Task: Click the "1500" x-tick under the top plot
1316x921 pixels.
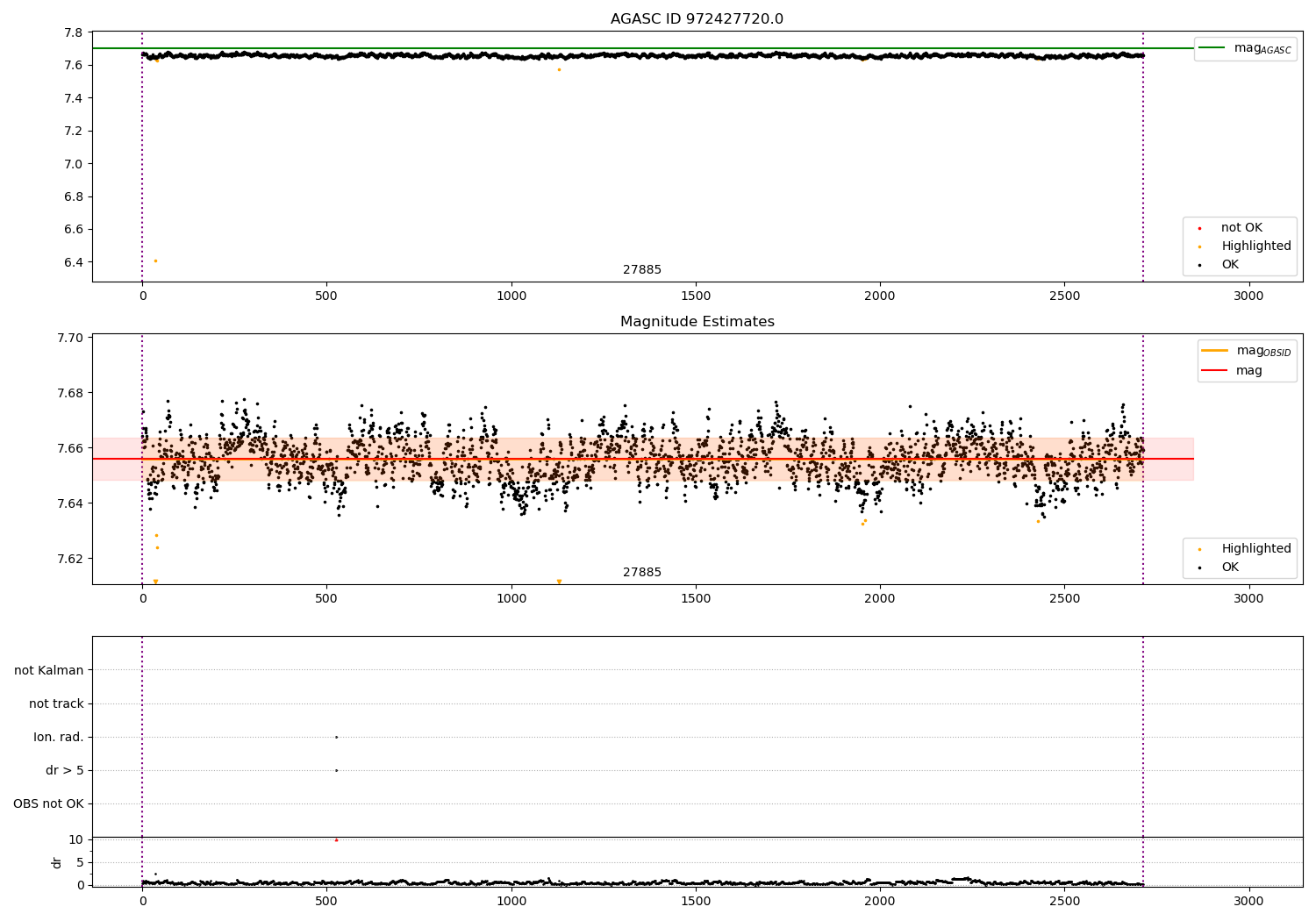Action: point(696,296)
